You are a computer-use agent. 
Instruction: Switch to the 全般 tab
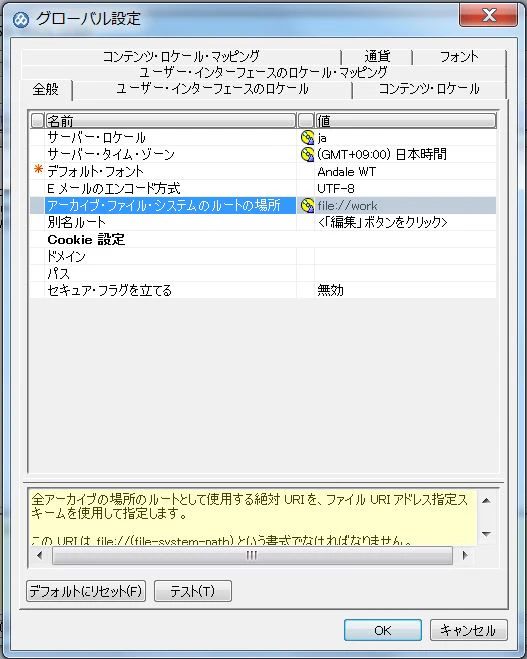tap(46, 89)
